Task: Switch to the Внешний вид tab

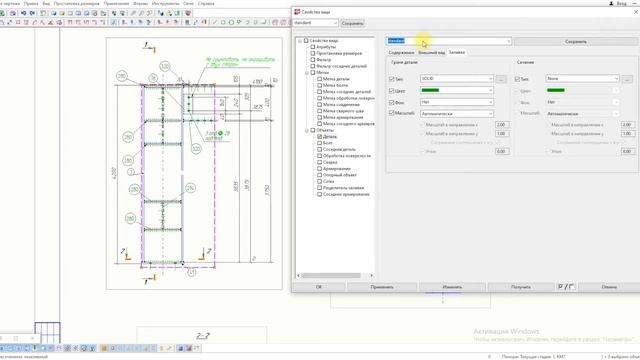Action: [431, 53]
